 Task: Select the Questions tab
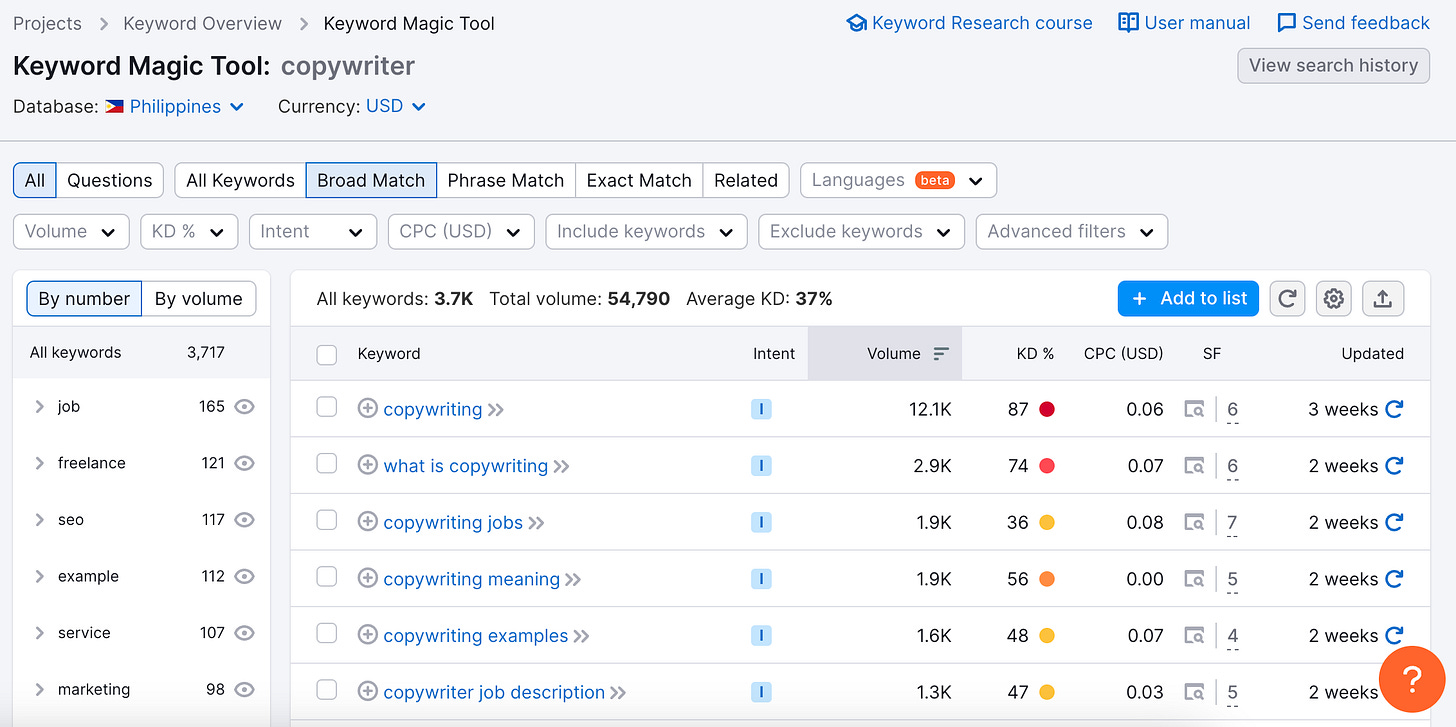[x=109, y=180]
